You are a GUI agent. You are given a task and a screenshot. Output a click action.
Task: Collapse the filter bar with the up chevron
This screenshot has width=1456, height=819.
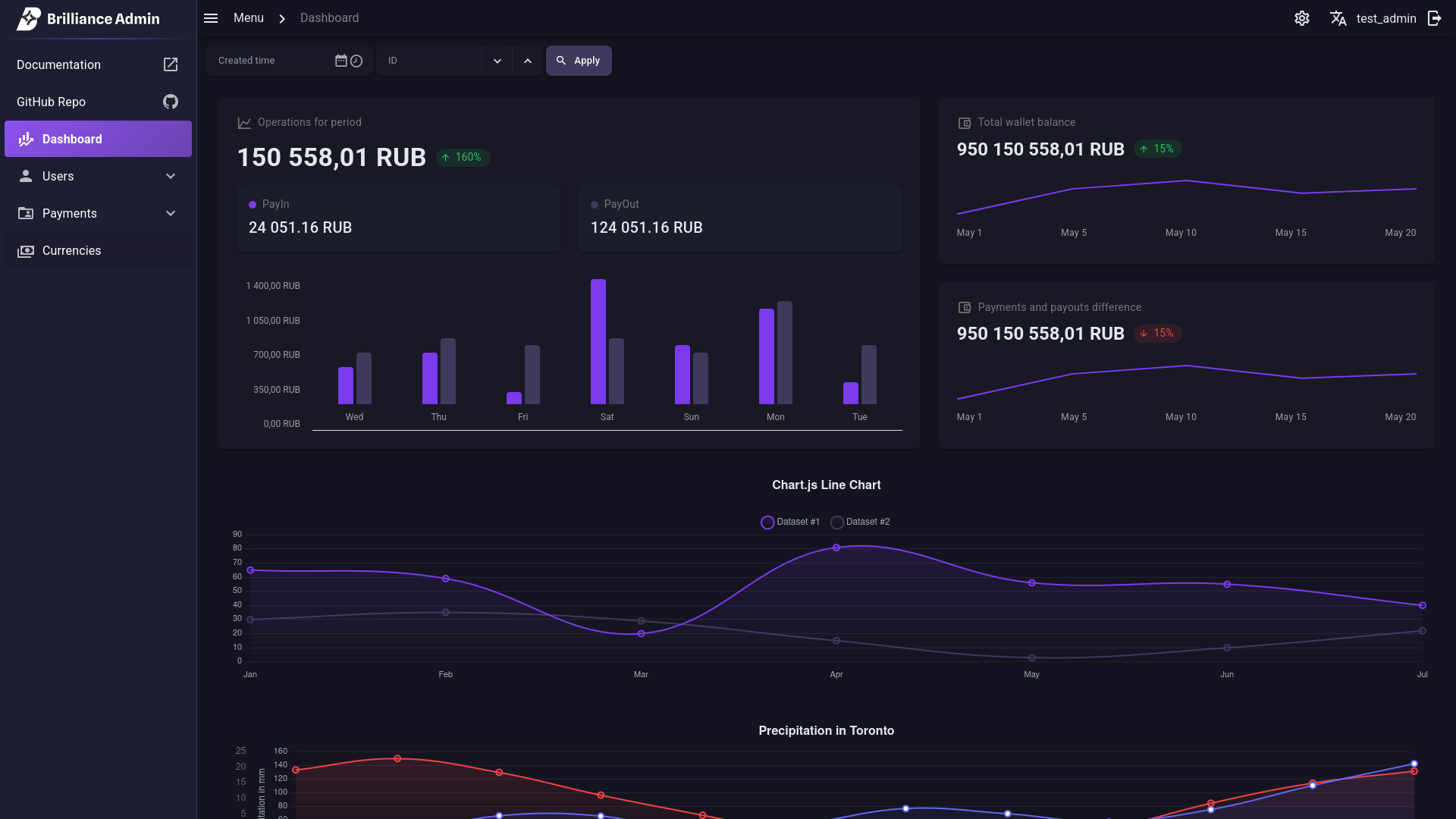pyautogui.click(x=528, y=61)
